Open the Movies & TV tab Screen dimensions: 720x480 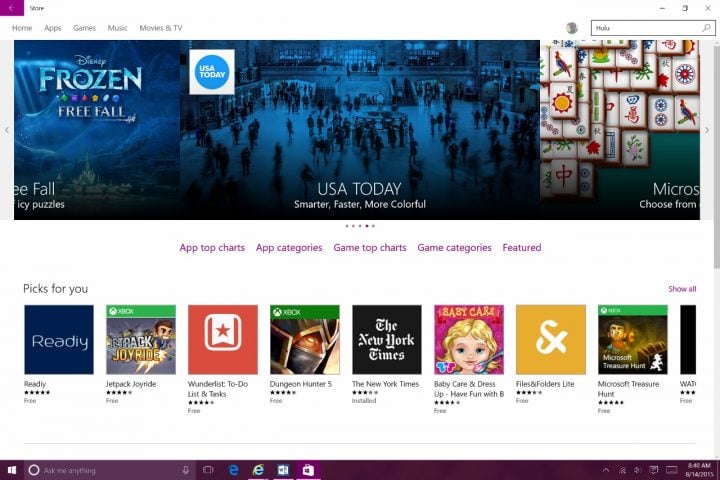(161, 28)
